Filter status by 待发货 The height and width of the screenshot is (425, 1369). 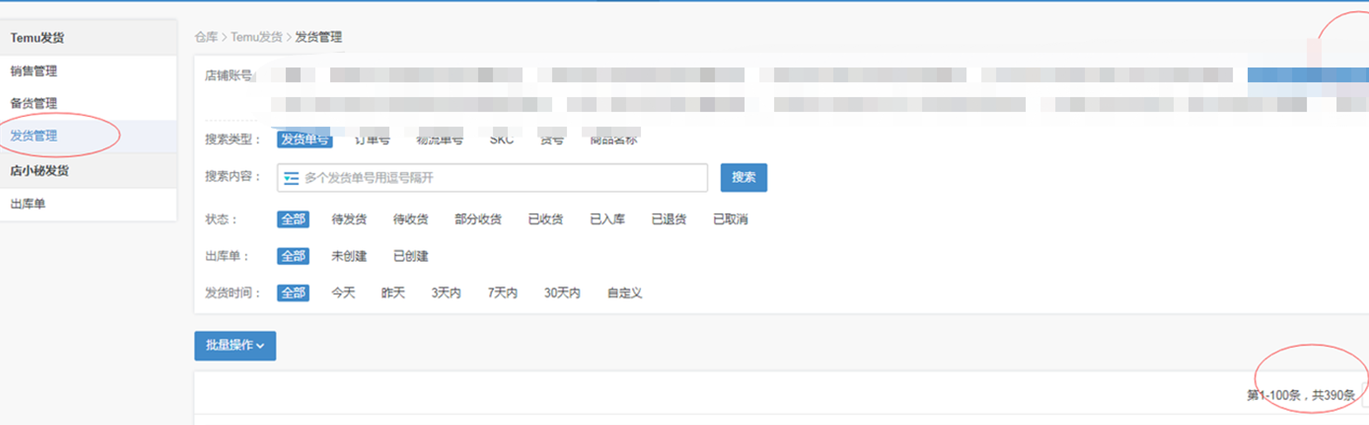coord(349,219)
